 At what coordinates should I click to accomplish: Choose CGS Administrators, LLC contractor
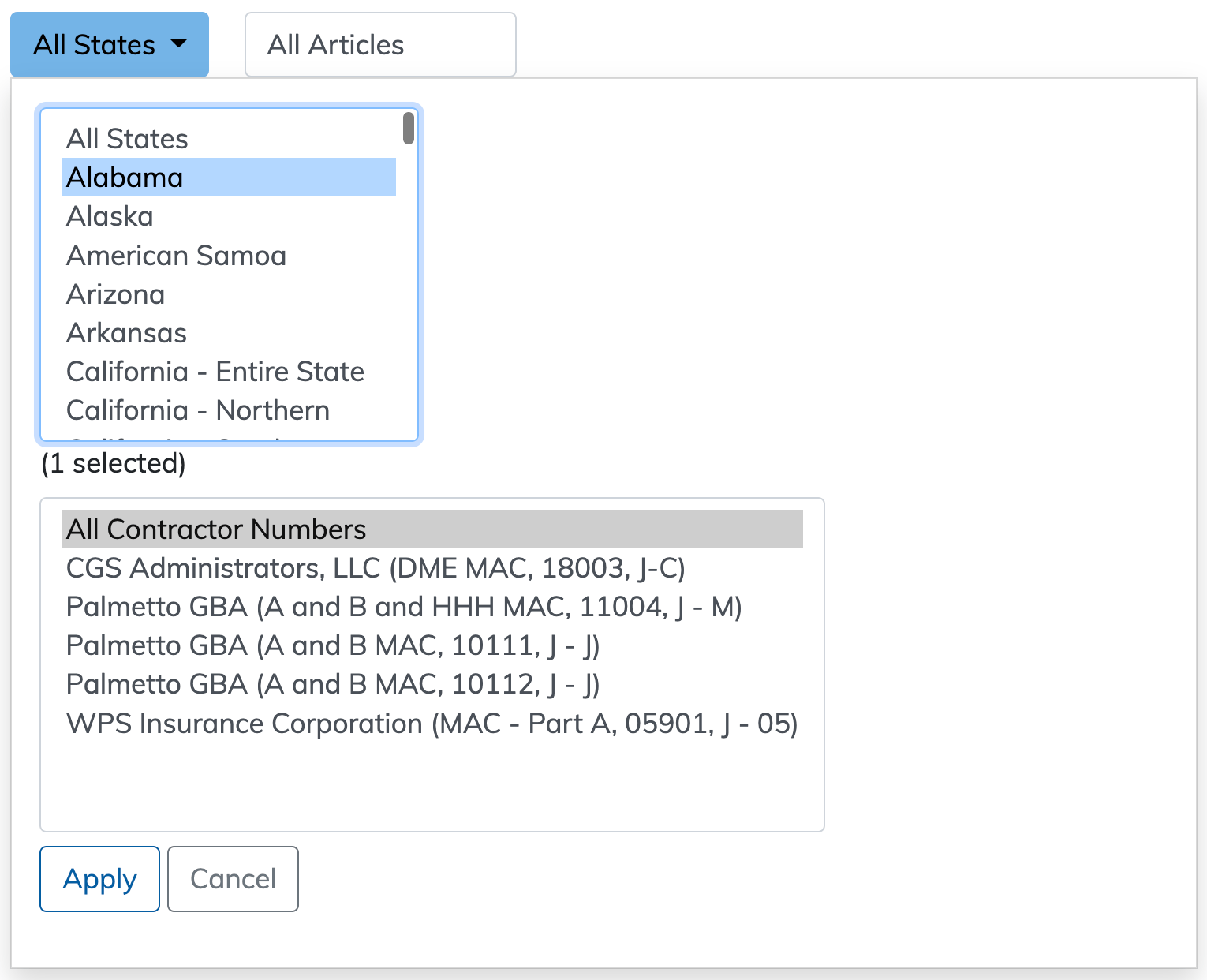(376, 568)
